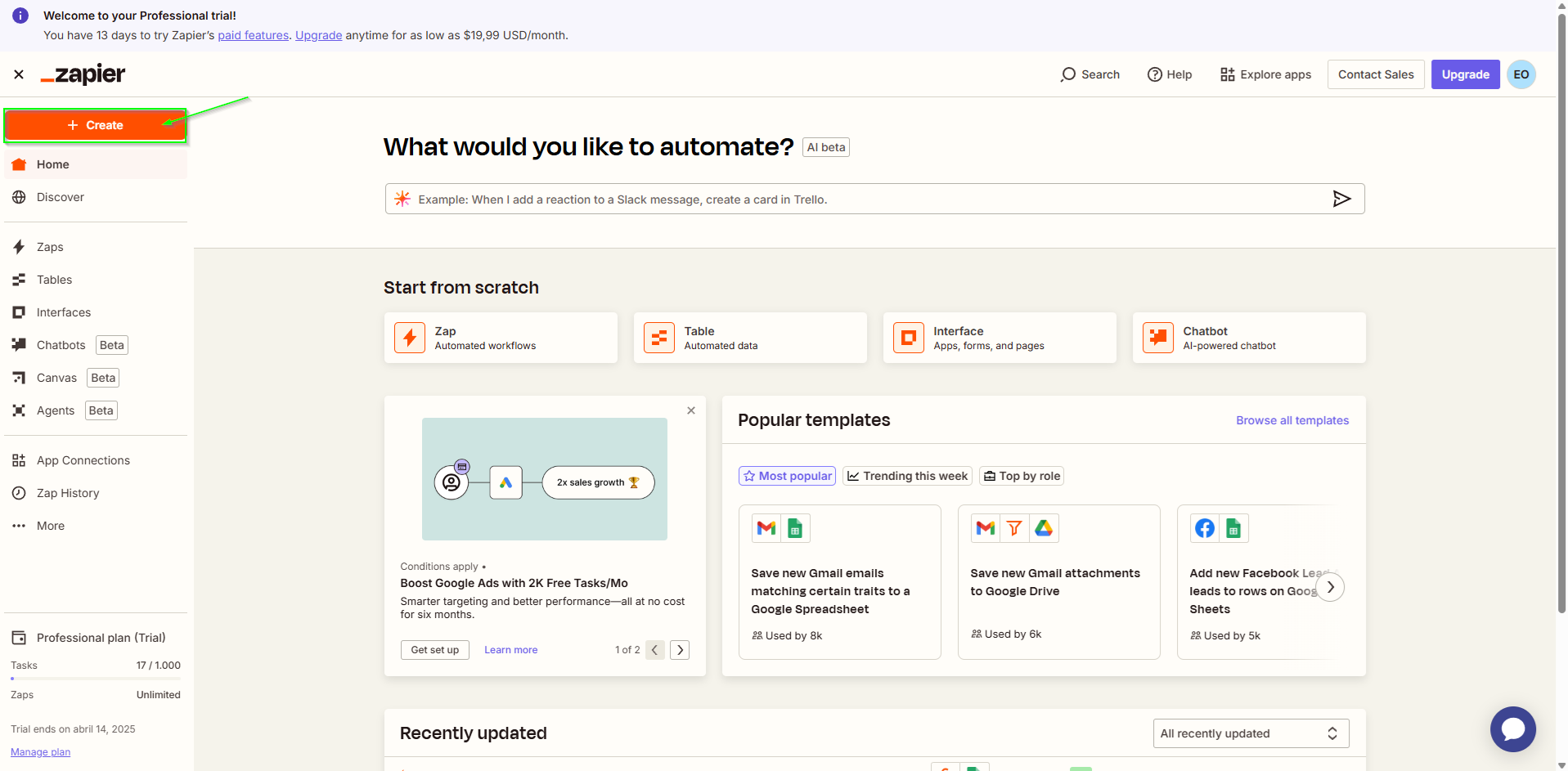Click the Google Drive icon in attachments template

click(x=1044, y=528)
